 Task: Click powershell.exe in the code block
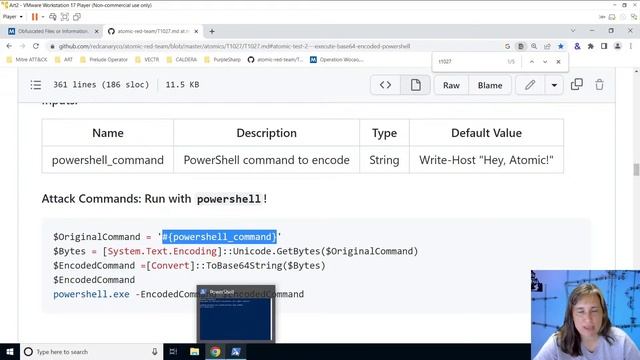coord(91,294)
